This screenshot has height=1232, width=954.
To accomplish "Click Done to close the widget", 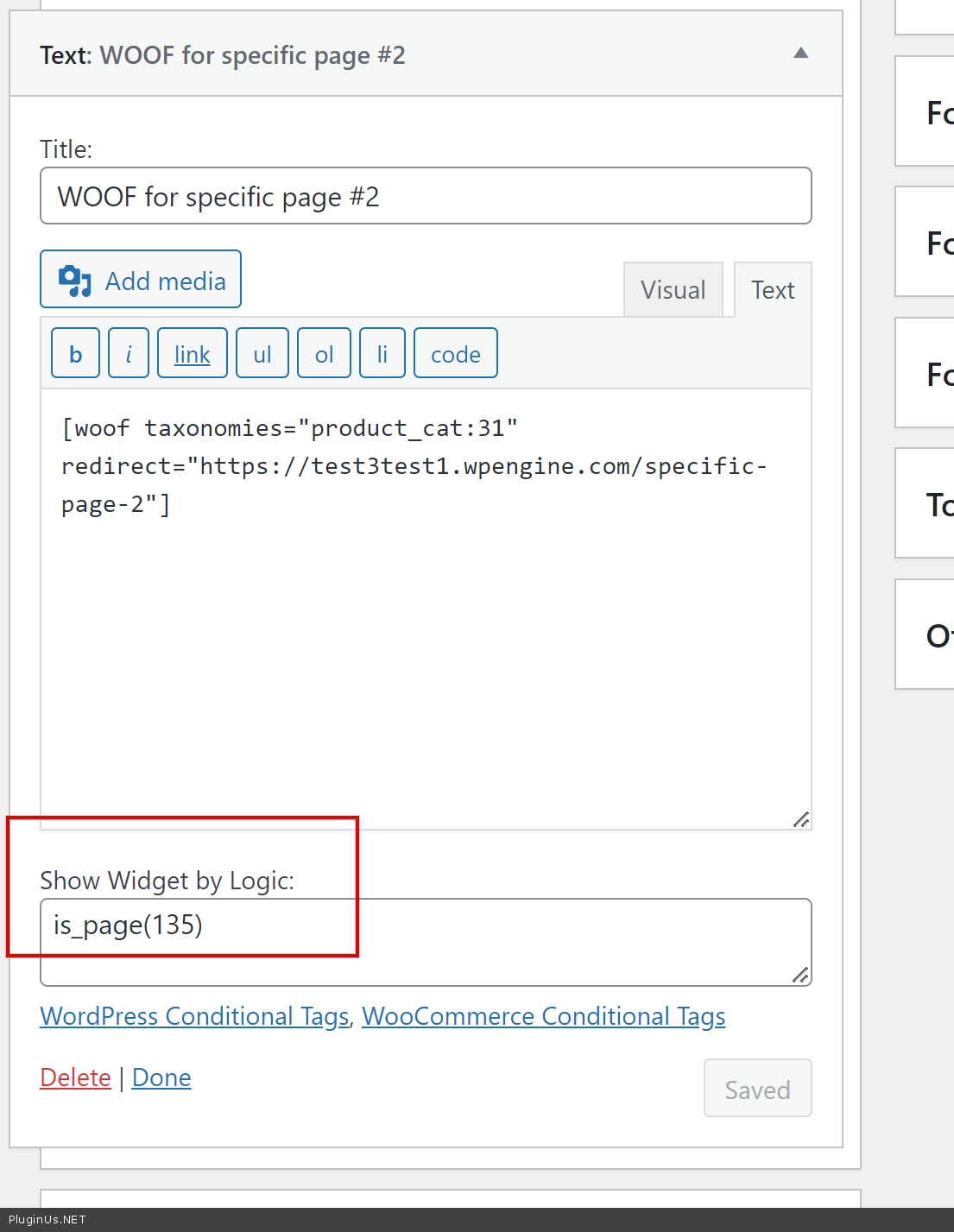I will 161,1077.
